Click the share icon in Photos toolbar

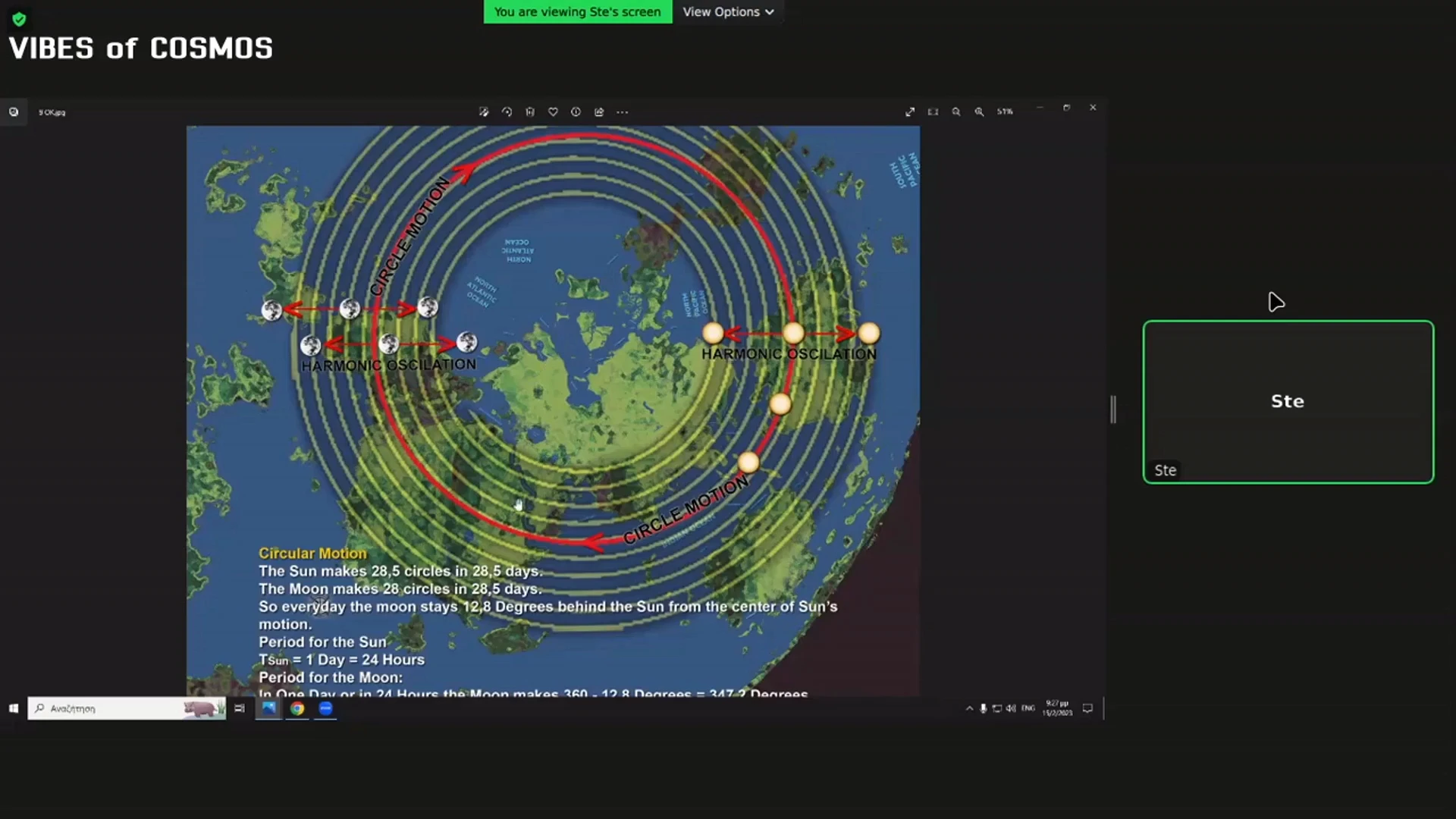tap(599, 112)
